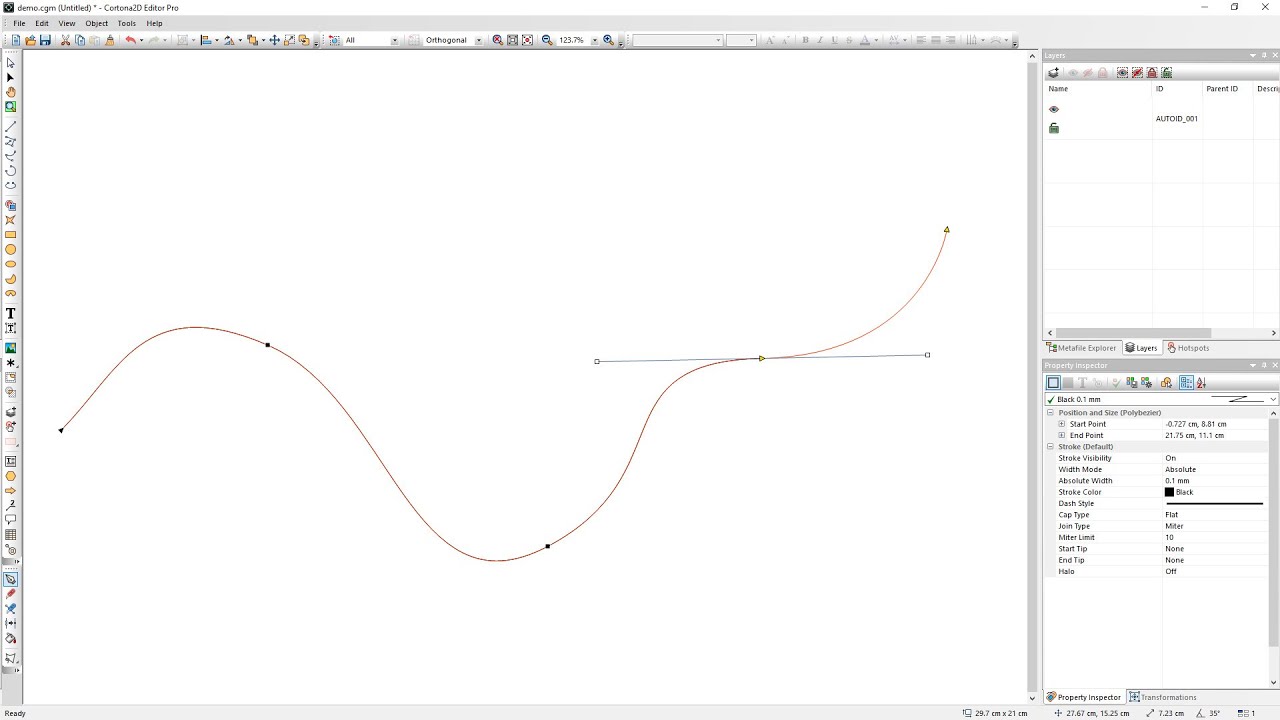Image resolution: width=1280 pixels, height=720 pixels.
Task: Switch to the Metafile Explorer tab
Action: [x=1081, y=348]
